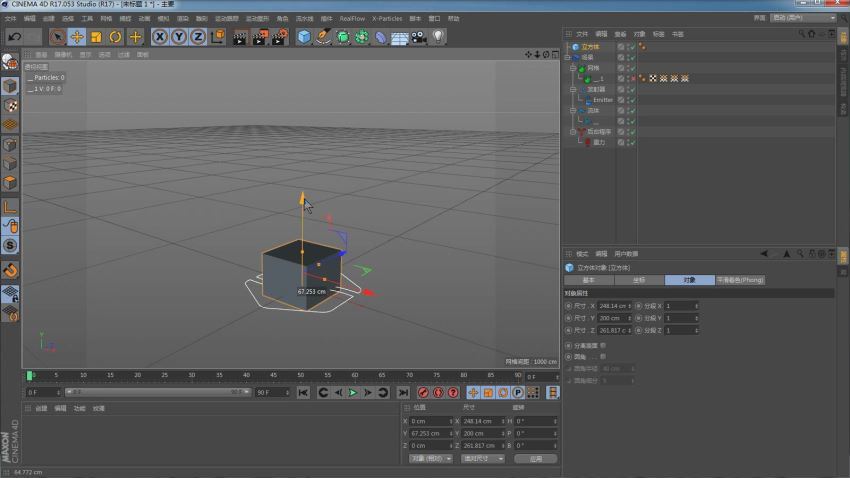
Task: Open the first tab in attribute manager
Action: (589, 280)
